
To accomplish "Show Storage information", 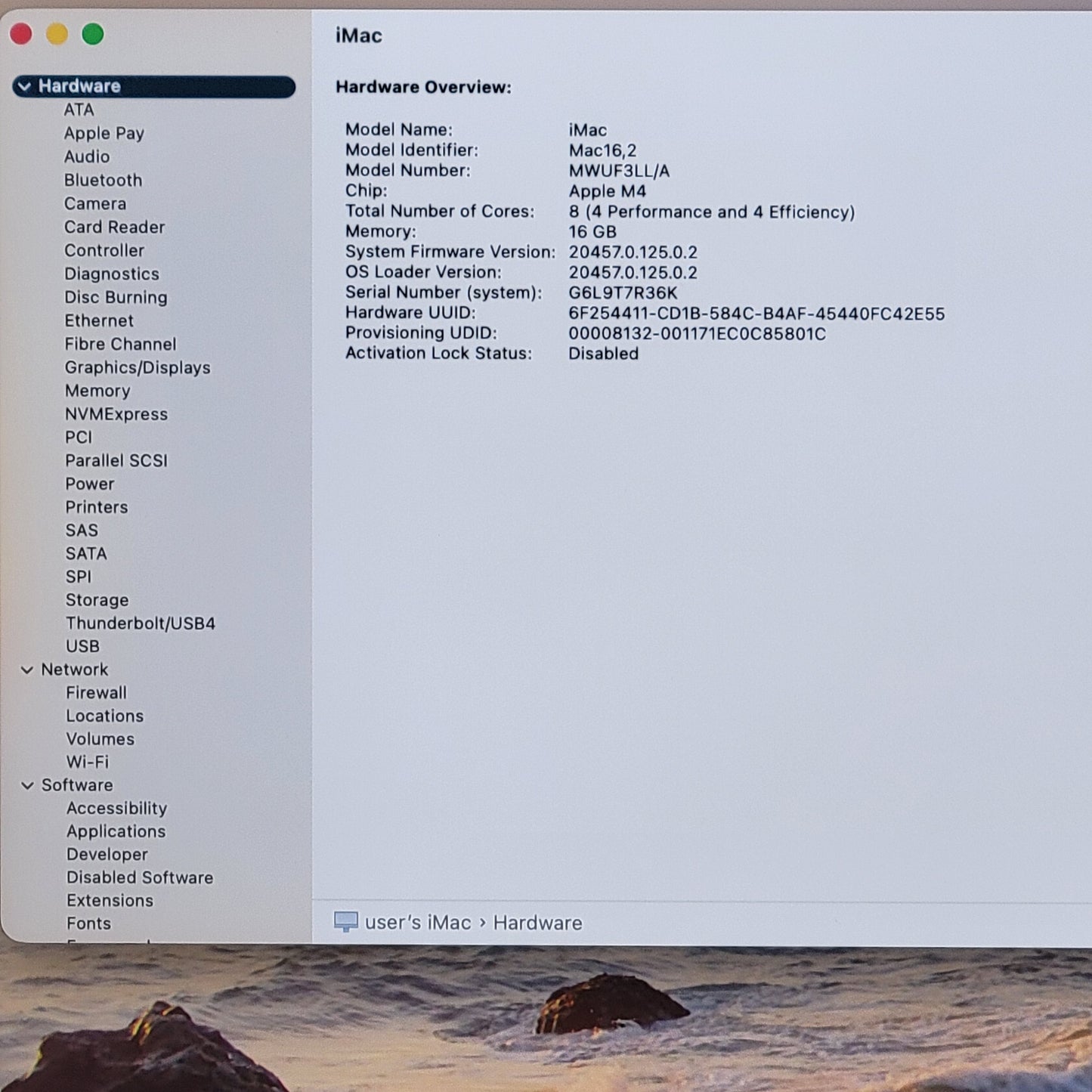I will (97, 600).
